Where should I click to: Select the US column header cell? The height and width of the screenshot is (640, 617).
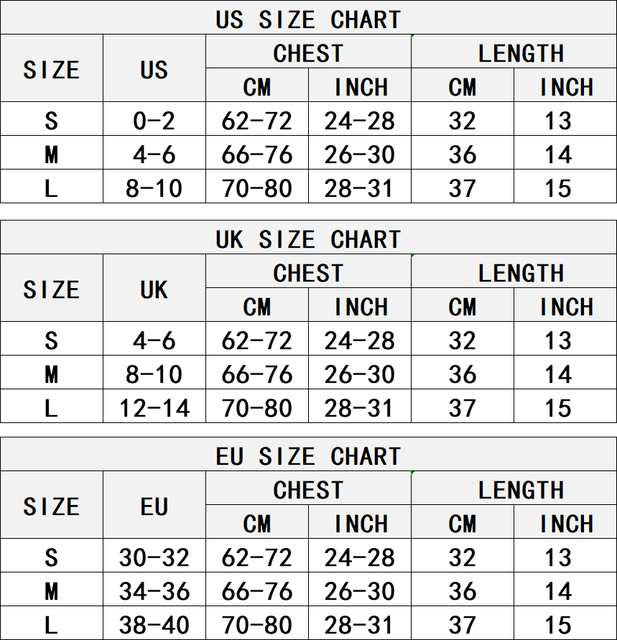pos(154,70)
